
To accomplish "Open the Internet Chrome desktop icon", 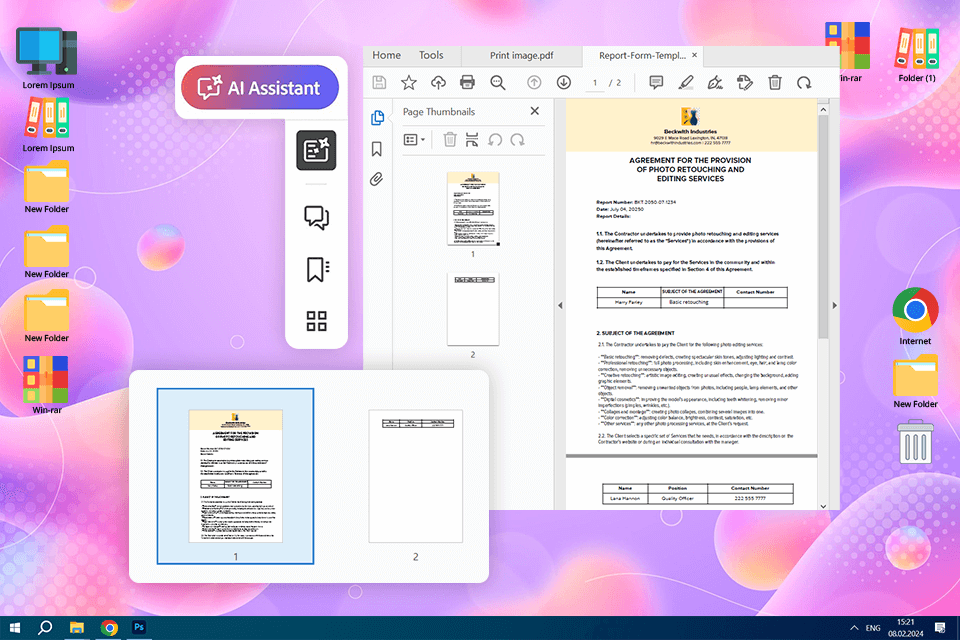I will [915, 317].
